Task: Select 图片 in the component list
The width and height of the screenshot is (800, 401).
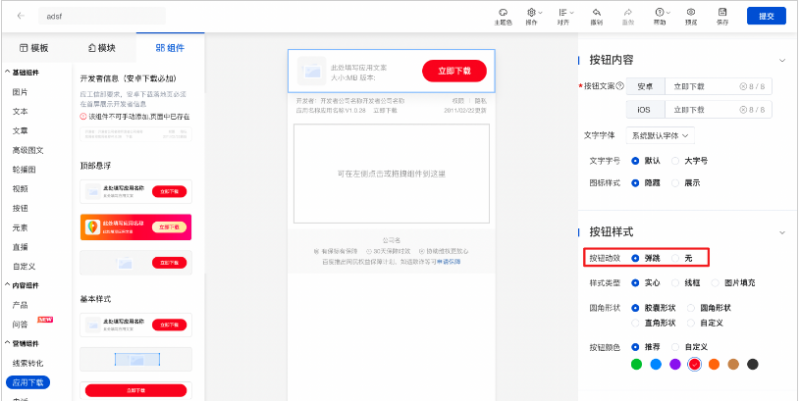Action: coord(20,92)
